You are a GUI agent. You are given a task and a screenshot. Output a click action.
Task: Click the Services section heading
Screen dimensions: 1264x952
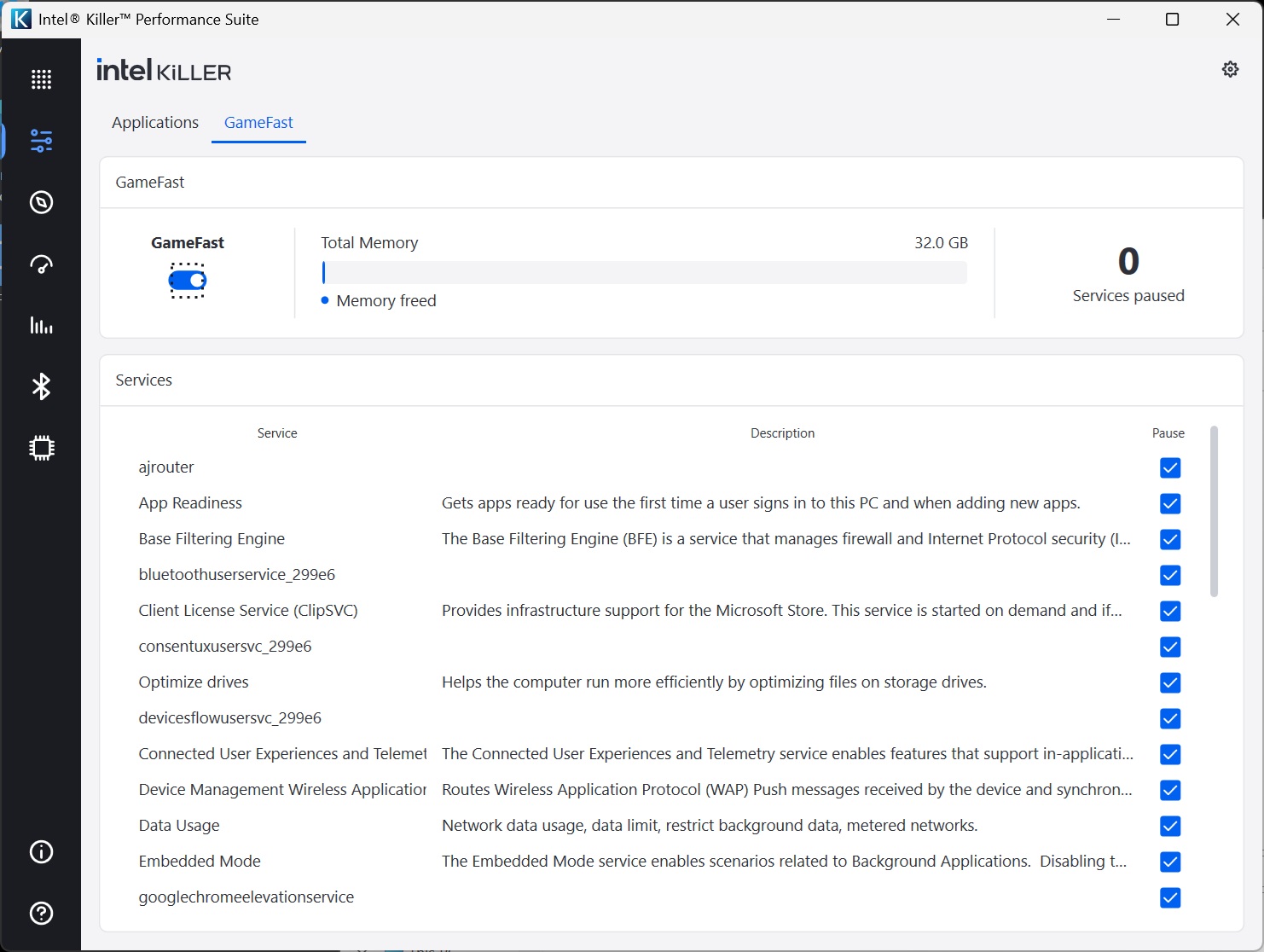click(x=144, y=380)
